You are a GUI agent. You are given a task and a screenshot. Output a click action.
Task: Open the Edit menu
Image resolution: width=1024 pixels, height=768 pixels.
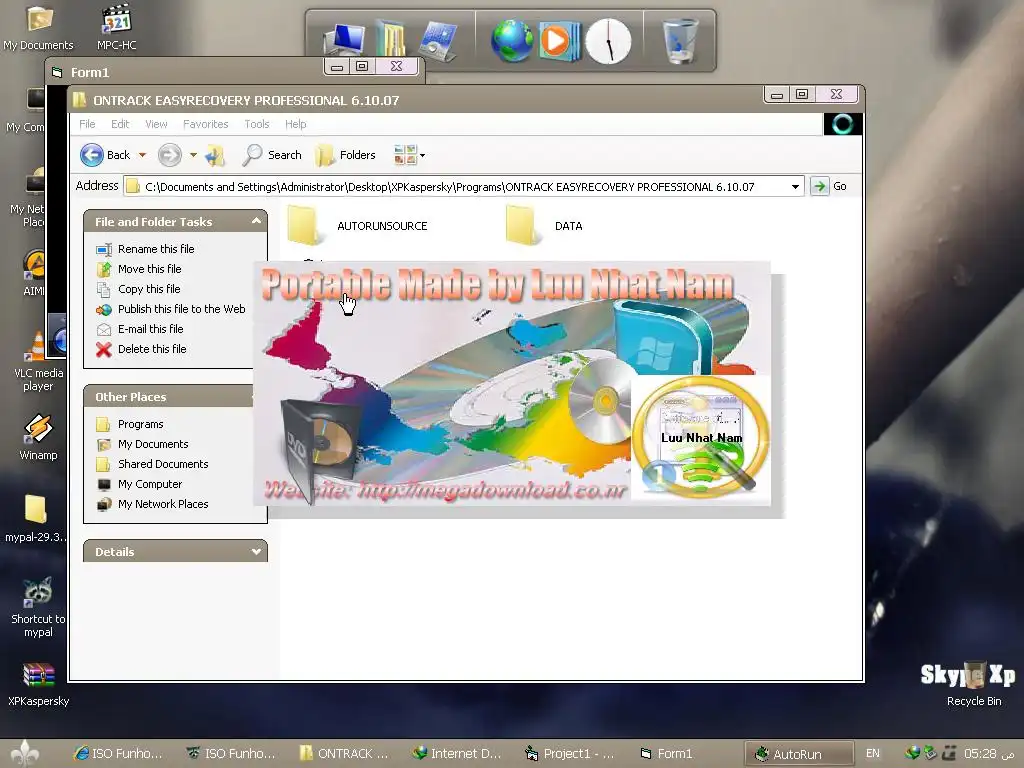click(120, 124)
